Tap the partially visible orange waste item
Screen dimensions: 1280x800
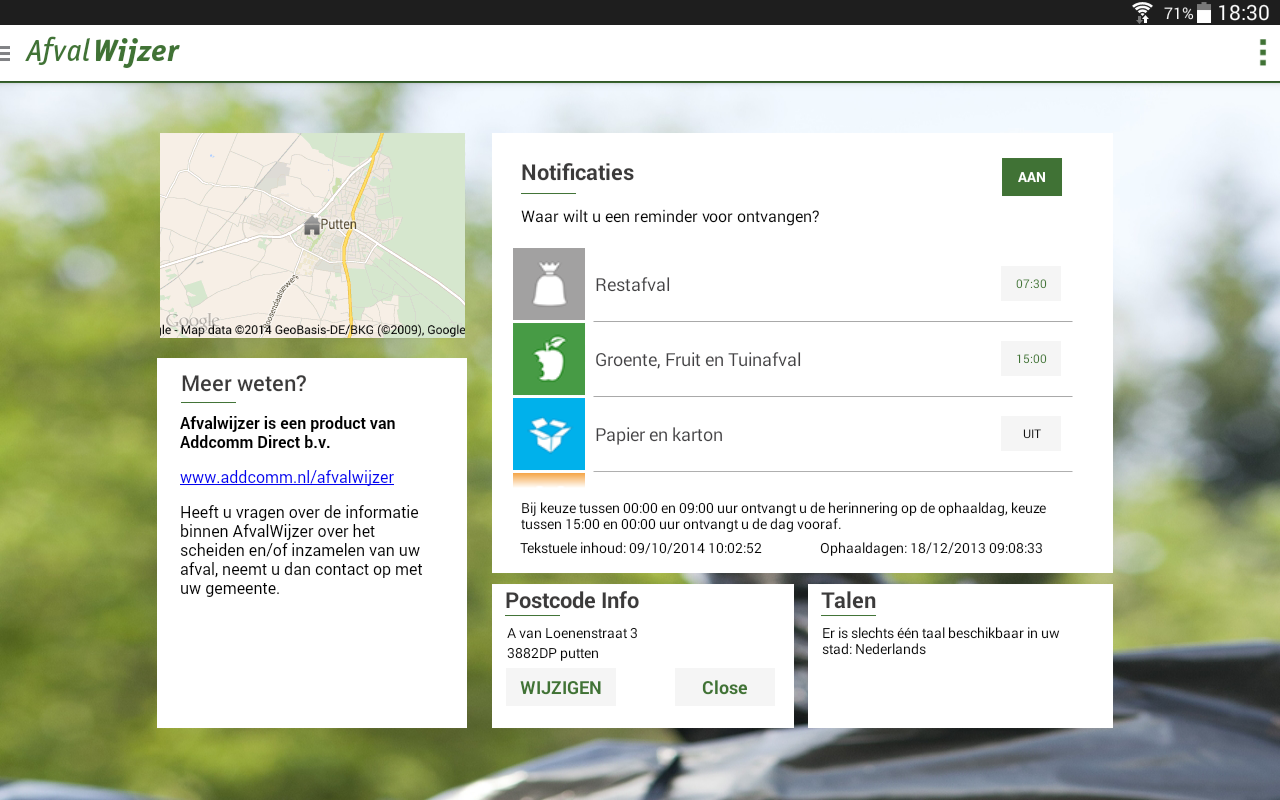click(x=549, y=480)
